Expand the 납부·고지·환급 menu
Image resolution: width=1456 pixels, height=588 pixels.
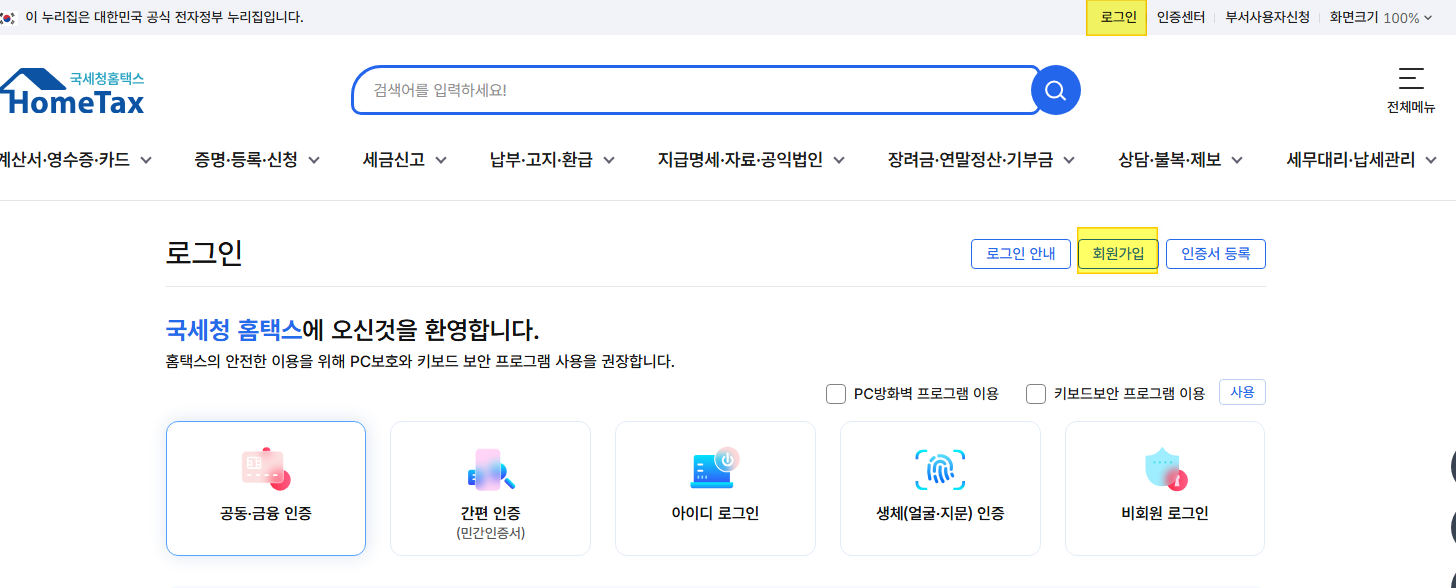[x=552, y=159]
